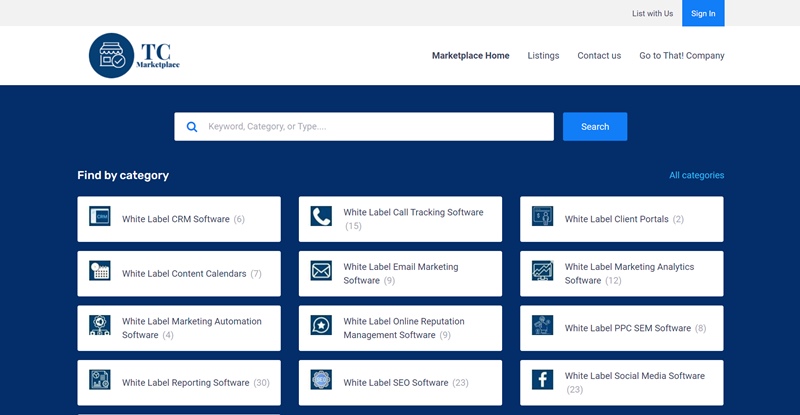Go to the Contact us page
Screen dimensions: 800x415
pyautogui.click(x=599, y=56)
